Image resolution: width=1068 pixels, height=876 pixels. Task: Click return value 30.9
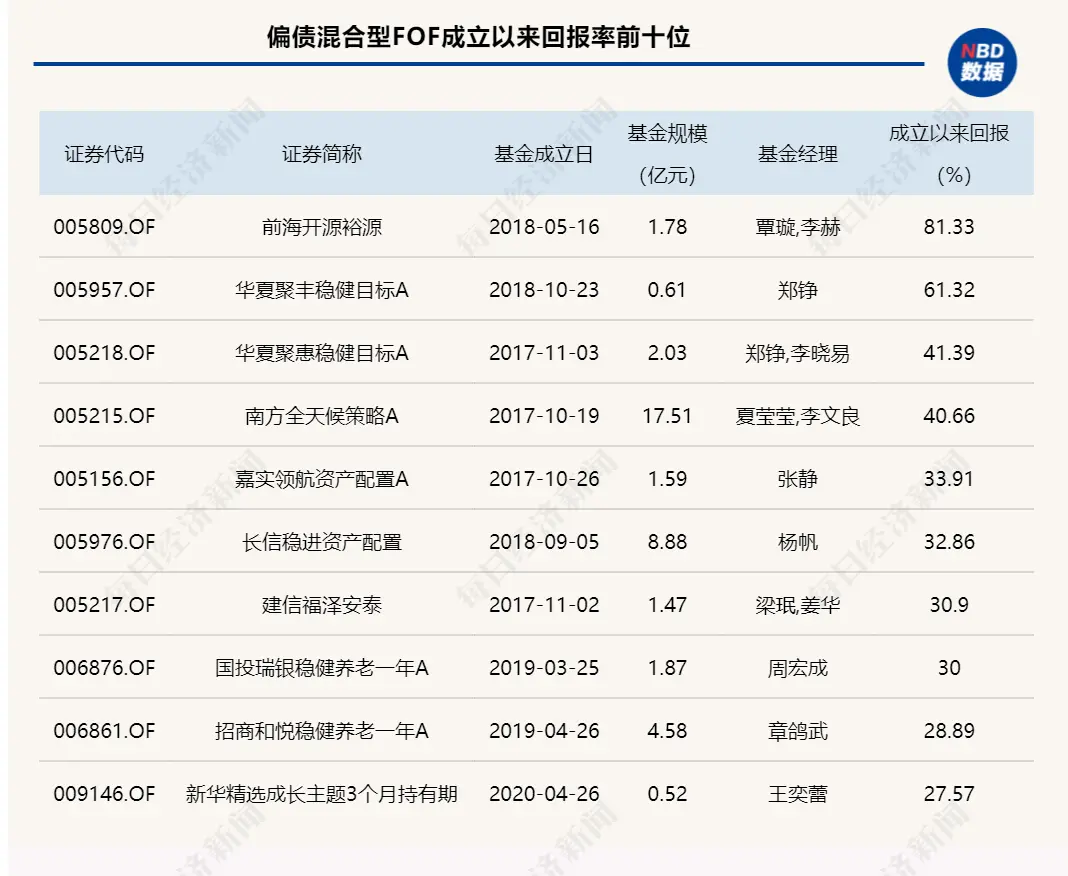(x=949, y=605)
